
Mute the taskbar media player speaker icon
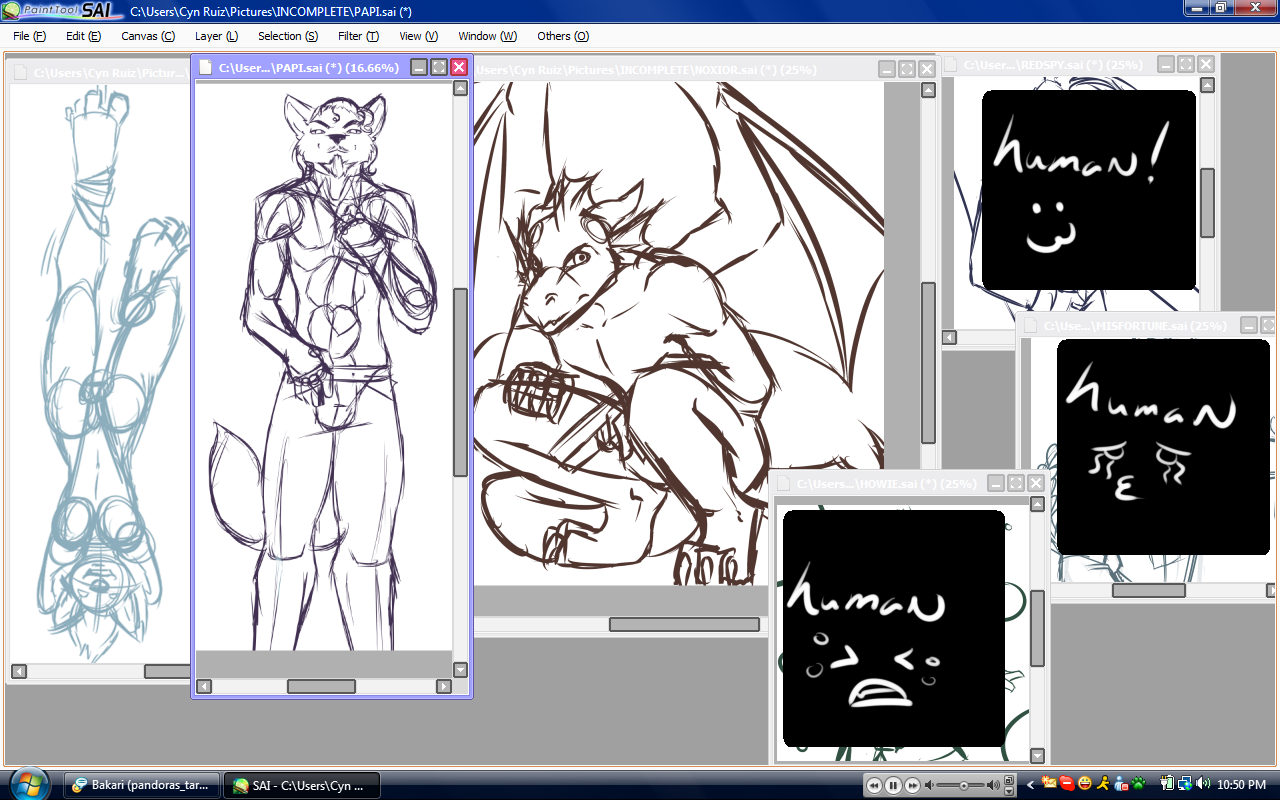pos(929,785)
